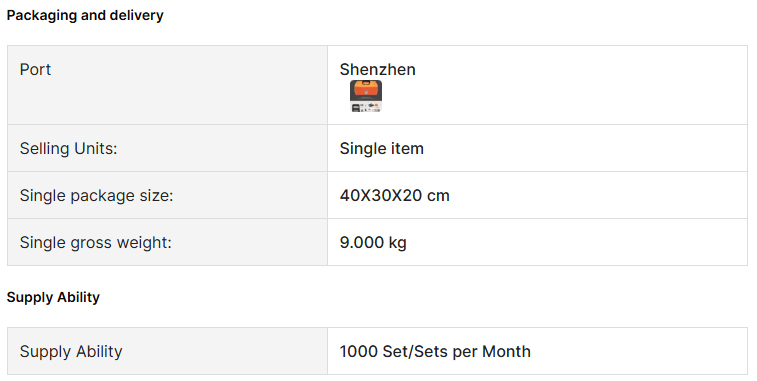
Task: Select the Single item value
Action: tap(381, 148)
